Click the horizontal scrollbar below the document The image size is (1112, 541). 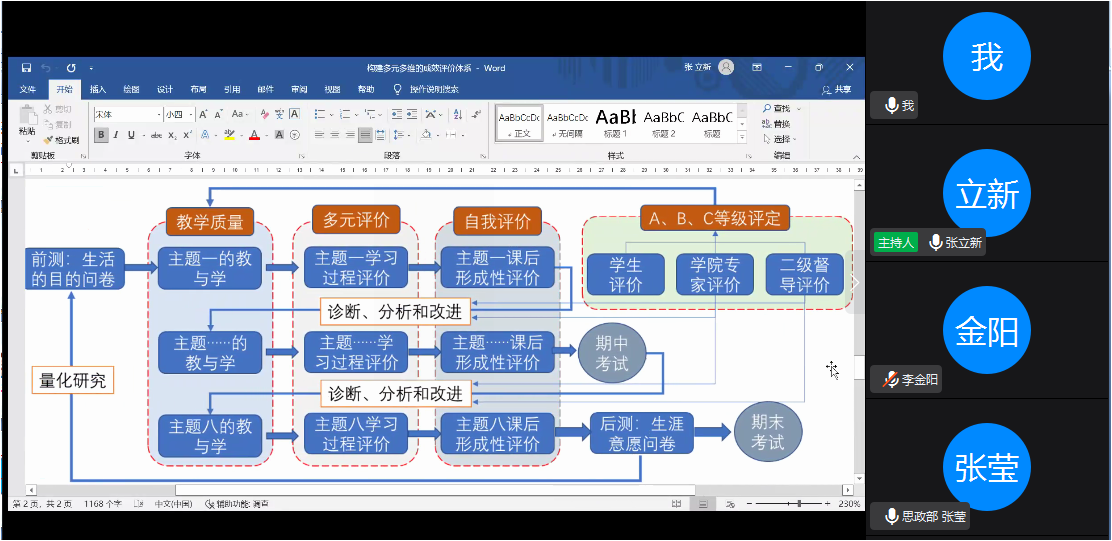point(400,490)
